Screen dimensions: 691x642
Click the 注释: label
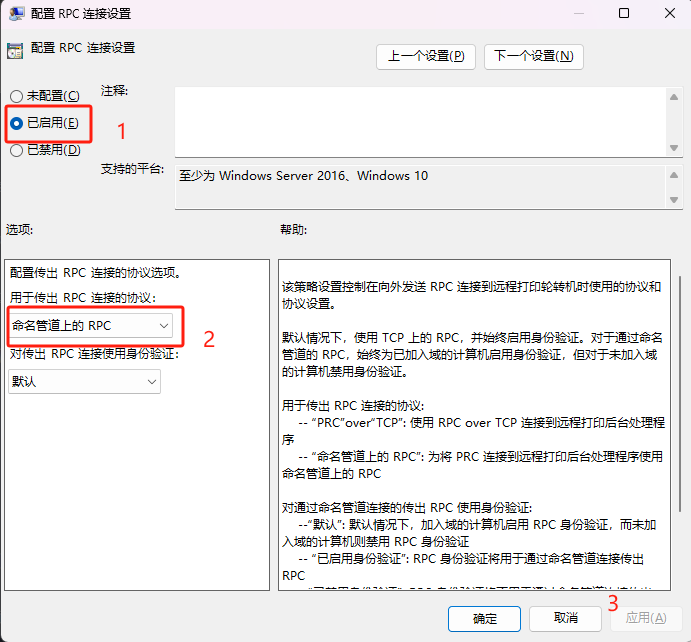(114, 91)
